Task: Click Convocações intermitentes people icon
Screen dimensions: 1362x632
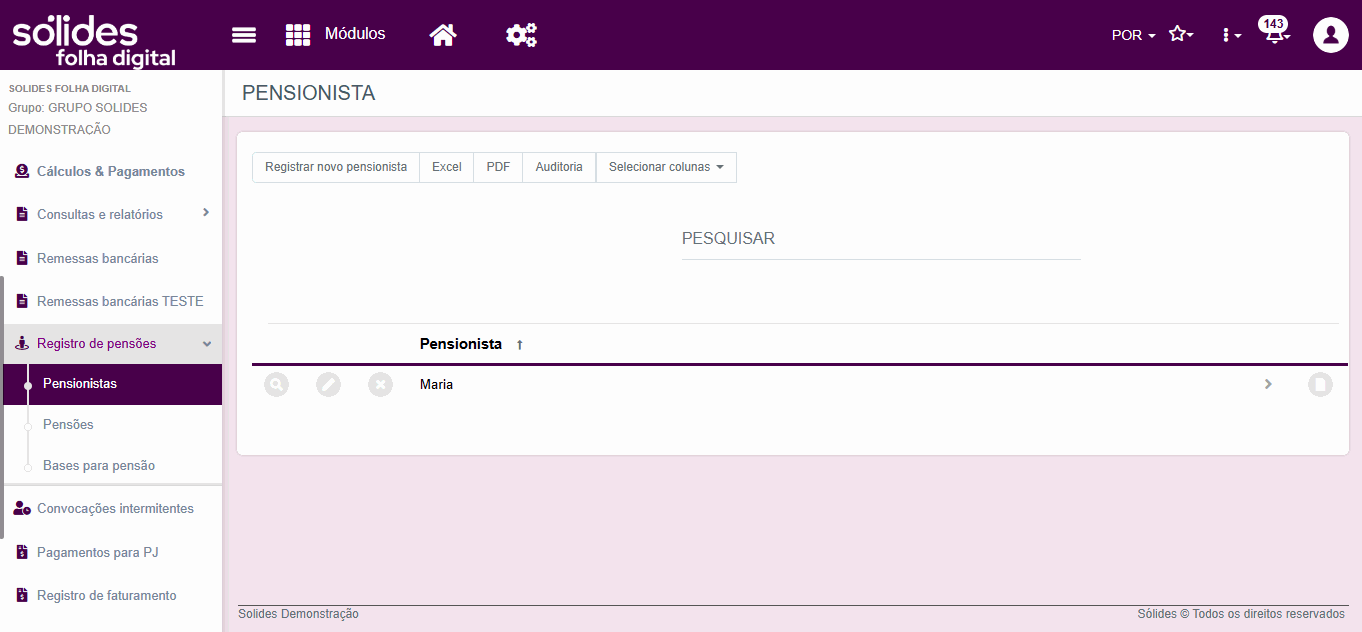Action: (x=22, y=509)
